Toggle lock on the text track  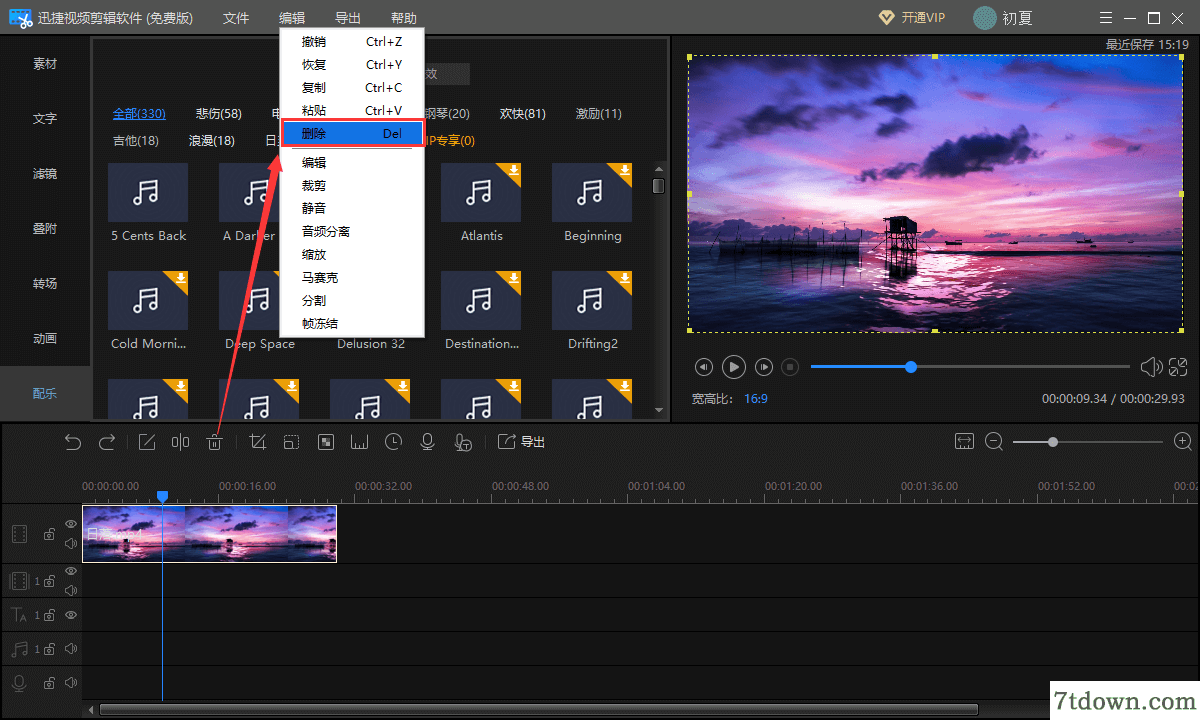click(x=49, y=615)
